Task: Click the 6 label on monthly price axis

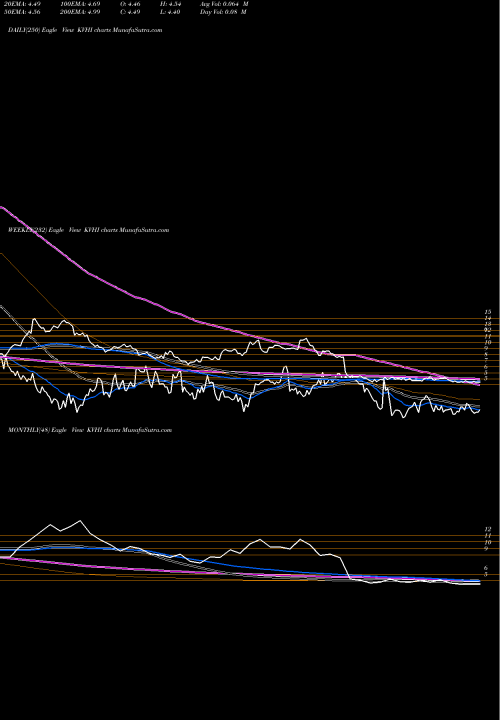Action: (x=486, y=568)
